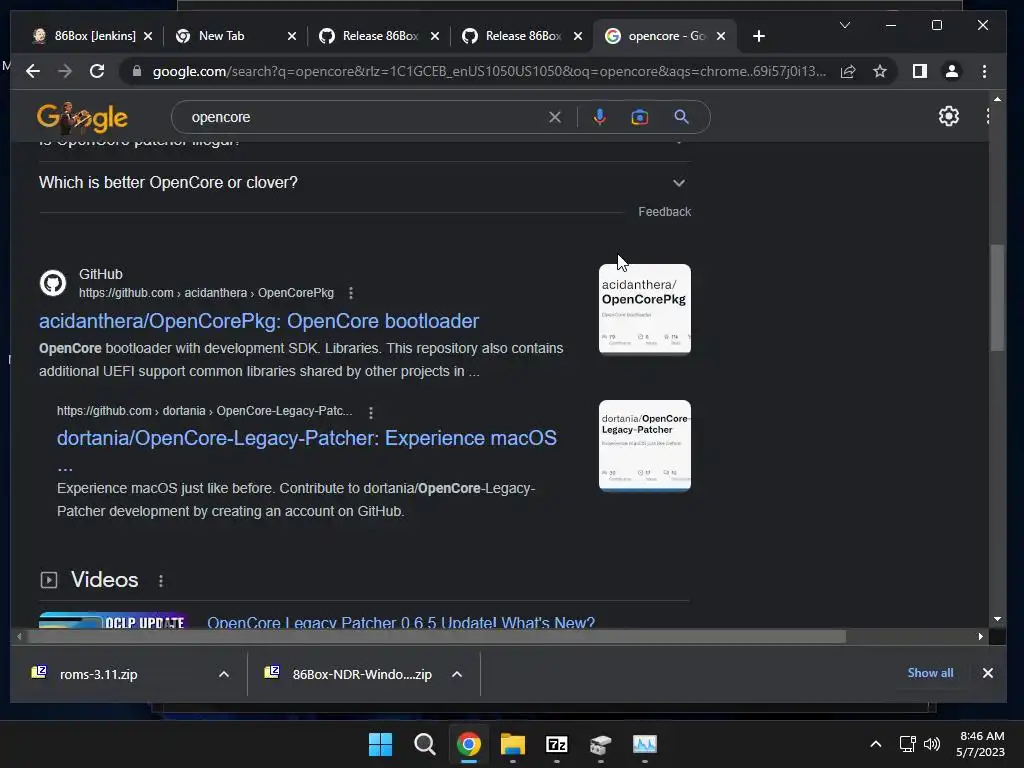Click the scroll down arrow

997,619
